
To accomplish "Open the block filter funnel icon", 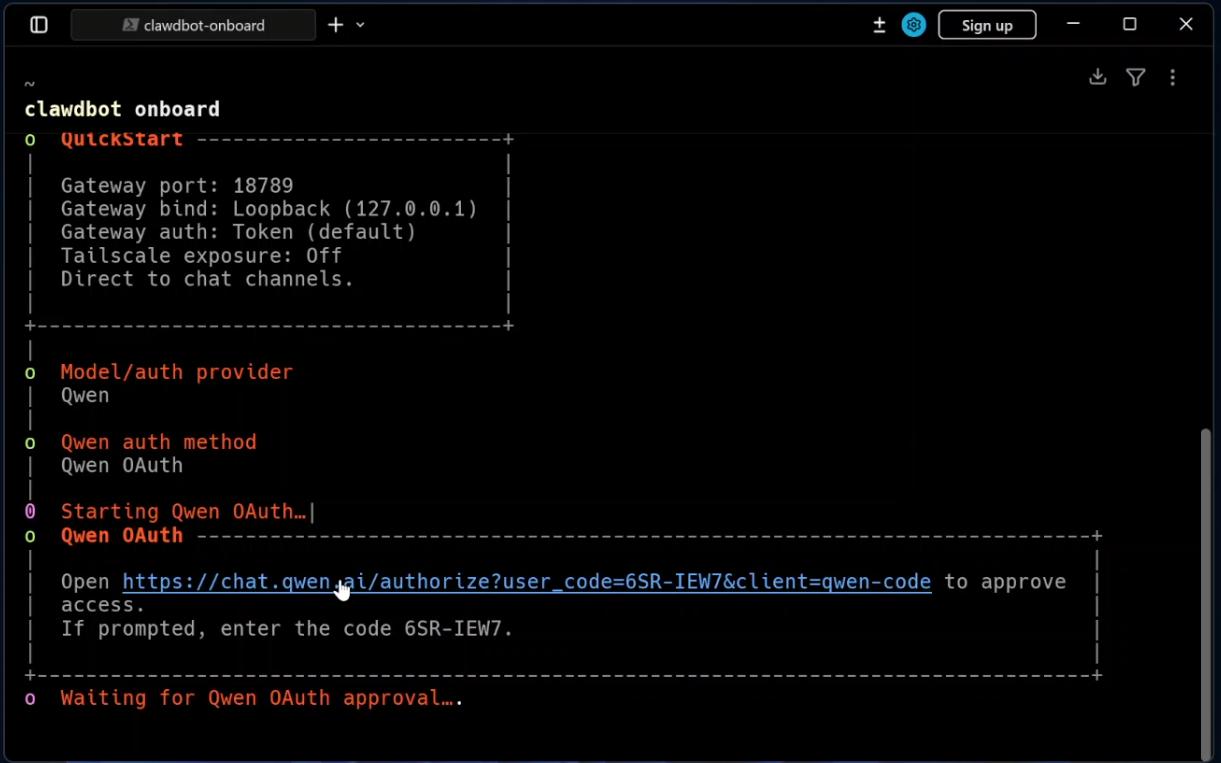I will pos(1135,77).
